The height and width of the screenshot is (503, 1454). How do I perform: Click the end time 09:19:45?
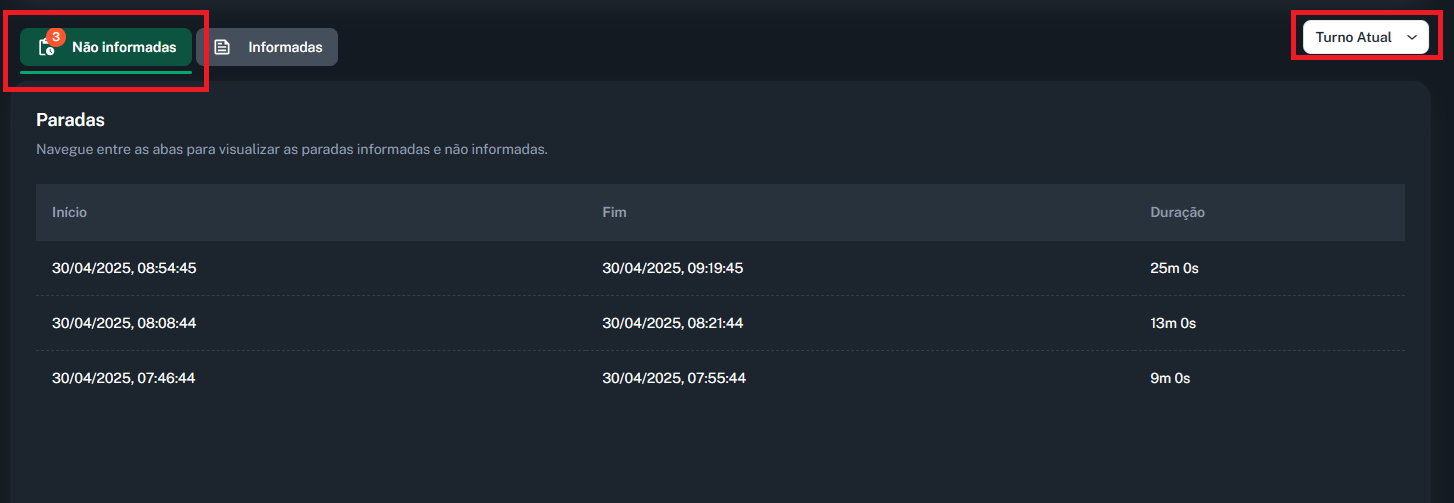click(x=673, y=268)
